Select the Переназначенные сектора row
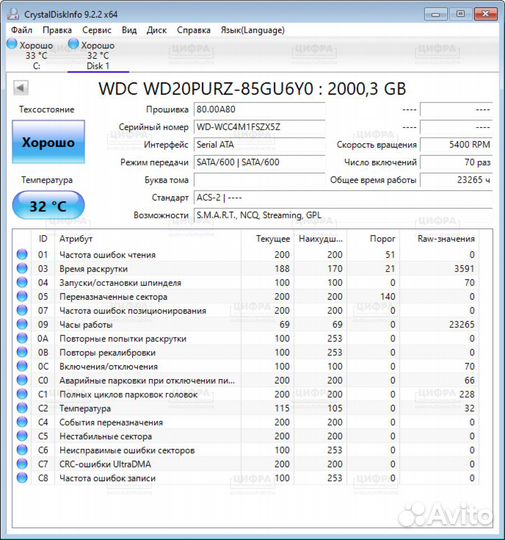 (x=246, y=296)
